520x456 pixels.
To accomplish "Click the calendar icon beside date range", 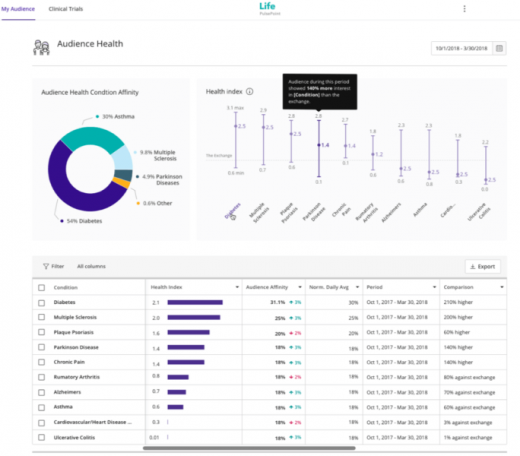I will (499, 48).
